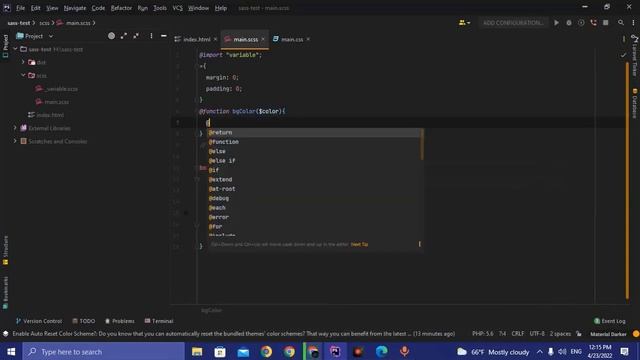Open the Event Log tool window
This screenshot has width=640, height=360.
609,321
